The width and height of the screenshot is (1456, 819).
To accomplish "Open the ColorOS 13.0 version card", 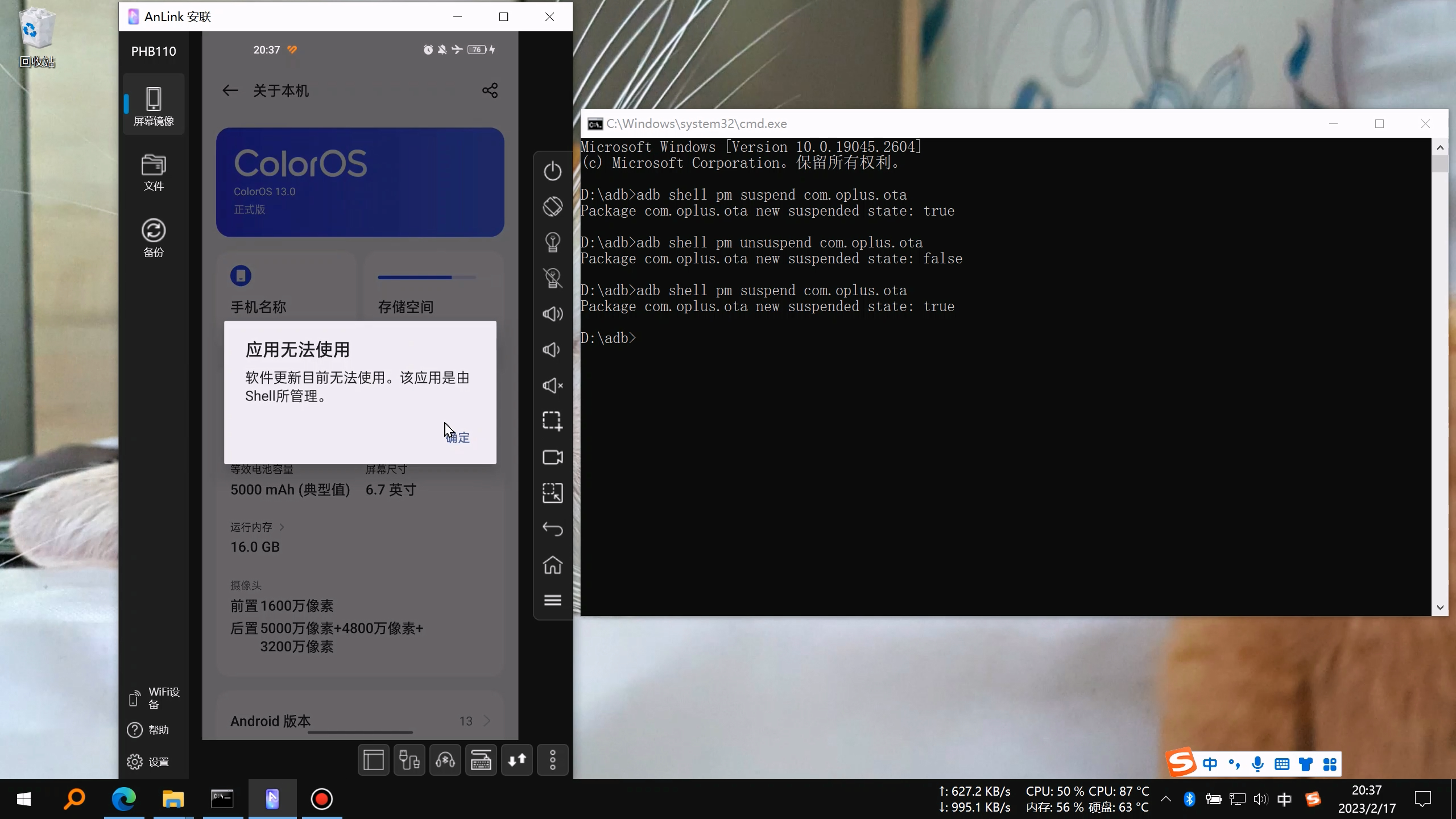I will pyautogui.click(x=360, y=182).
